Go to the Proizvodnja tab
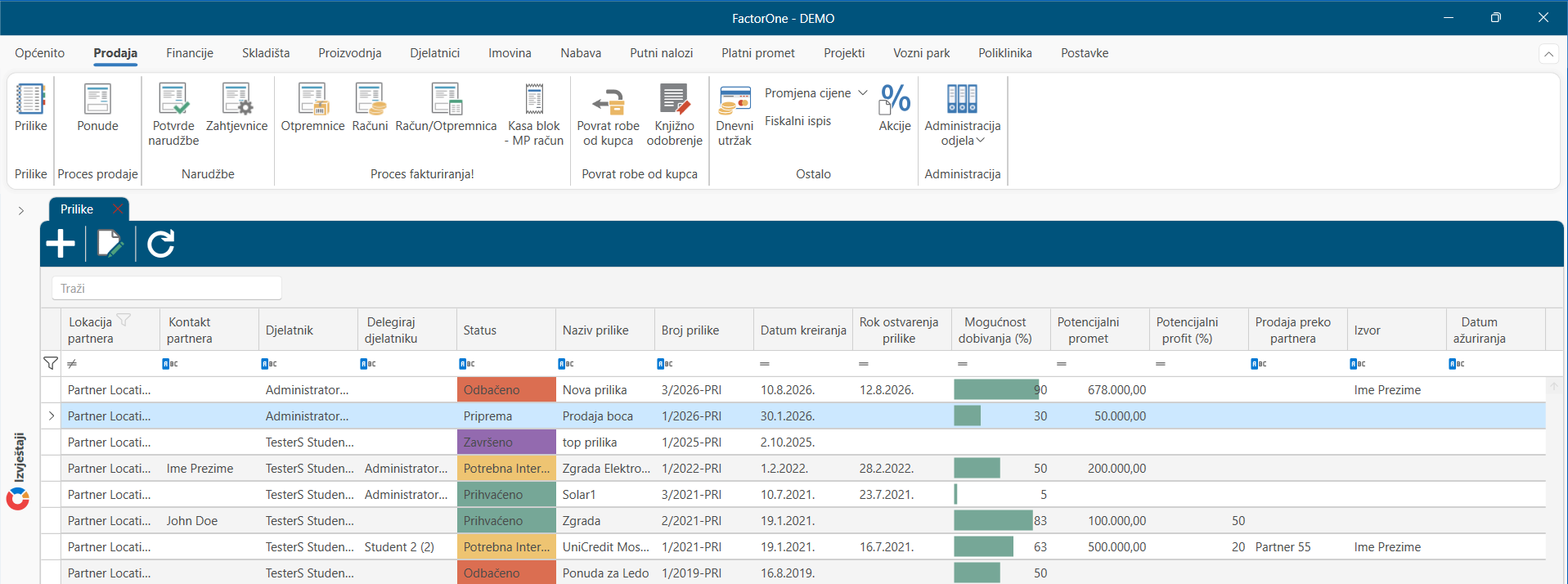 (x=350, y=53)
